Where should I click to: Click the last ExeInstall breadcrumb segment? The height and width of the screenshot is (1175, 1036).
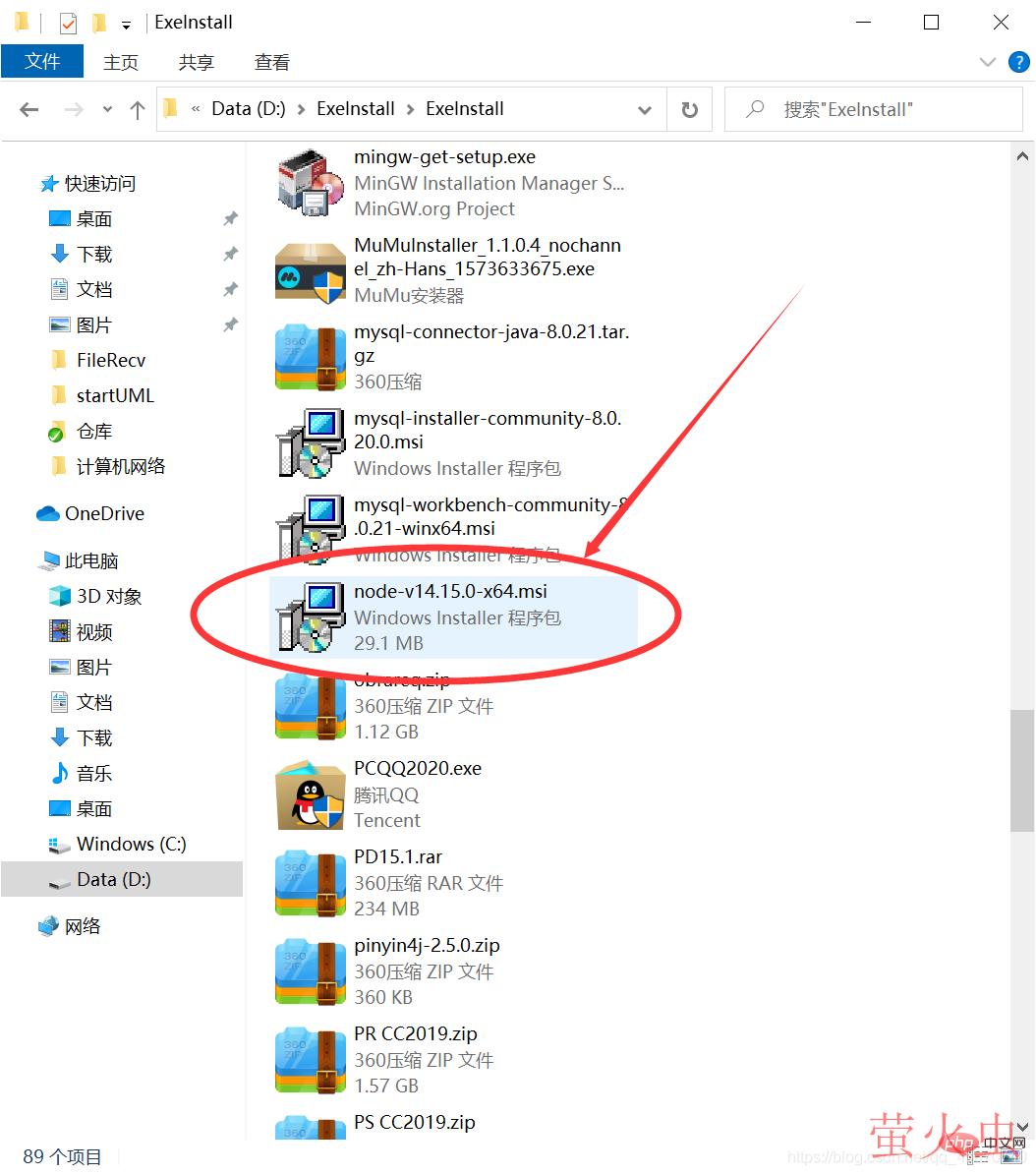pos(465,109)
